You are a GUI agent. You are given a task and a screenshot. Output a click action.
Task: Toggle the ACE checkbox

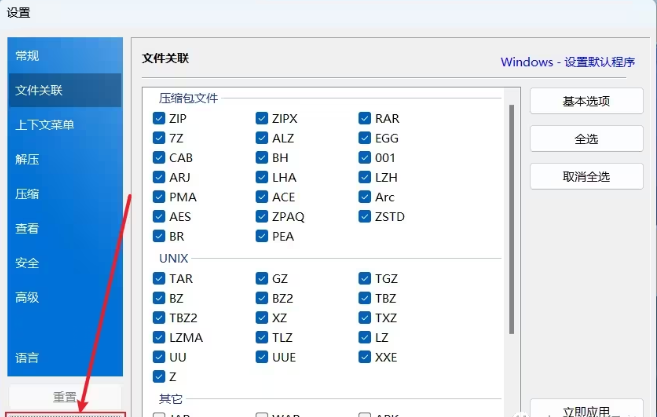point(261,197)
